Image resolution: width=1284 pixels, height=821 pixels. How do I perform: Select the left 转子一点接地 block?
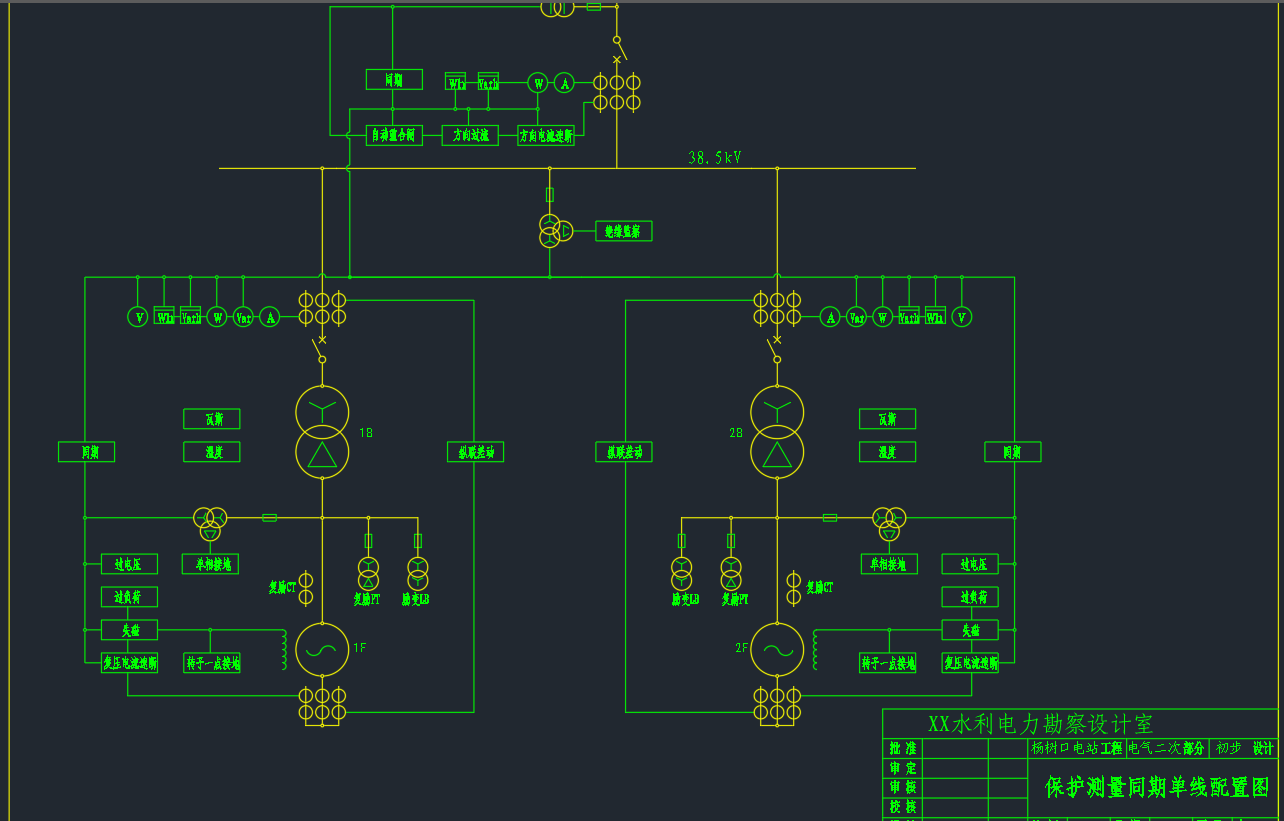coord(212,663)
